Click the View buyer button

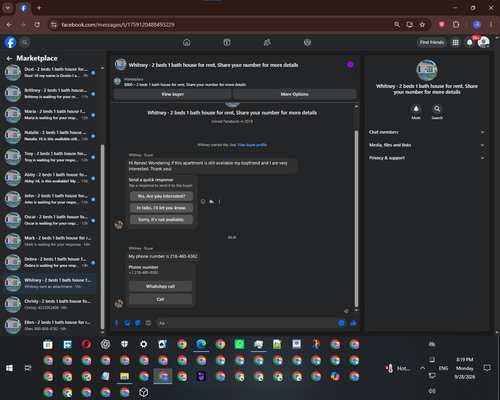(172, 94)
